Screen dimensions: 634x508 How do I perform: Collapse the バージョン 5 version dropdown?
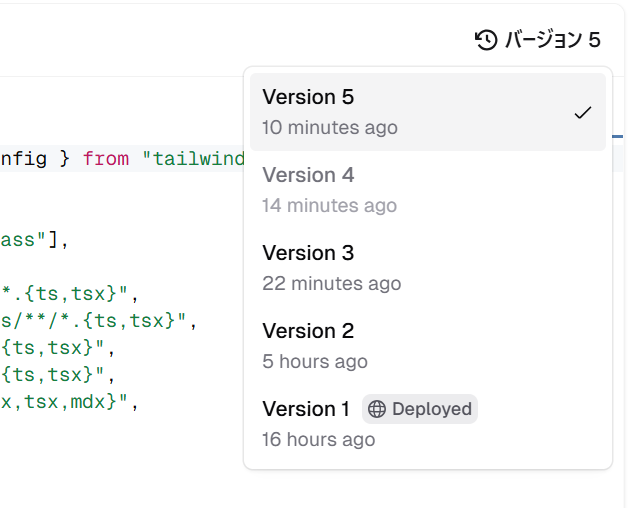[537, 40]
